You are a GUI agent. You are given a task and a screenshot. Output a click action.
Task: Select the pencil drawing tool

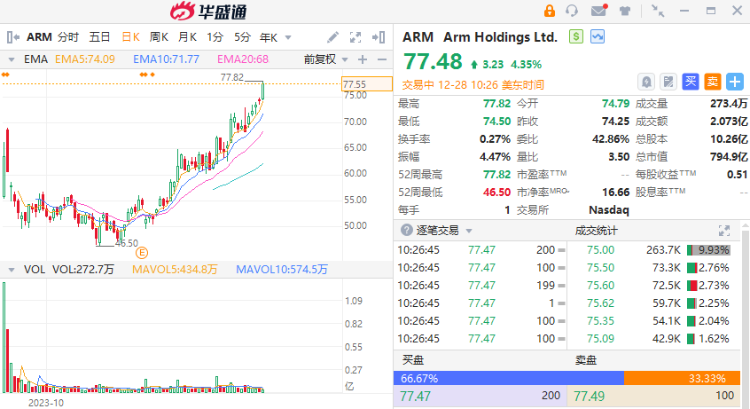pos(333,37)
